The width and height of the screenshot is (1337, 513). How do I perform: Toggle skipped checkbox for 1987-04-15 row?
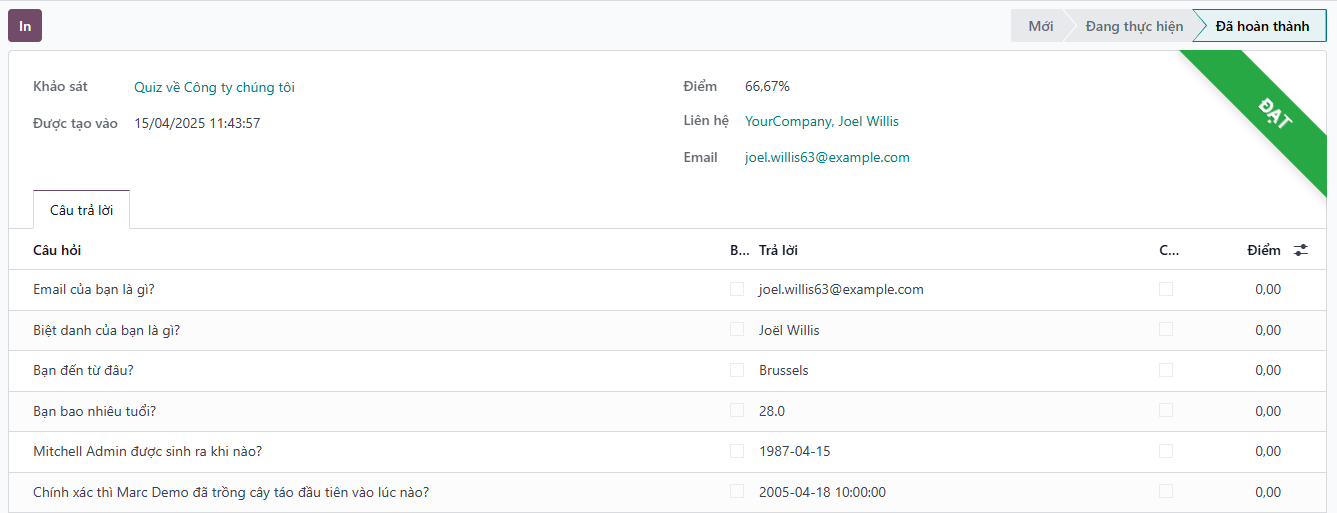click(737, 451)
